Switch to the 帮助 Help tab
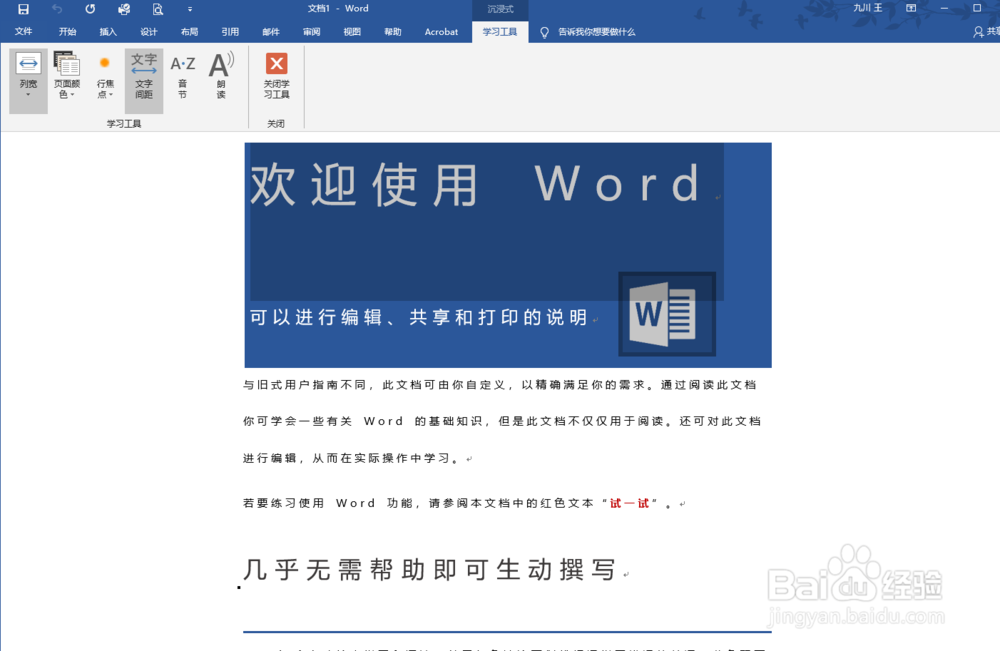 393,31
